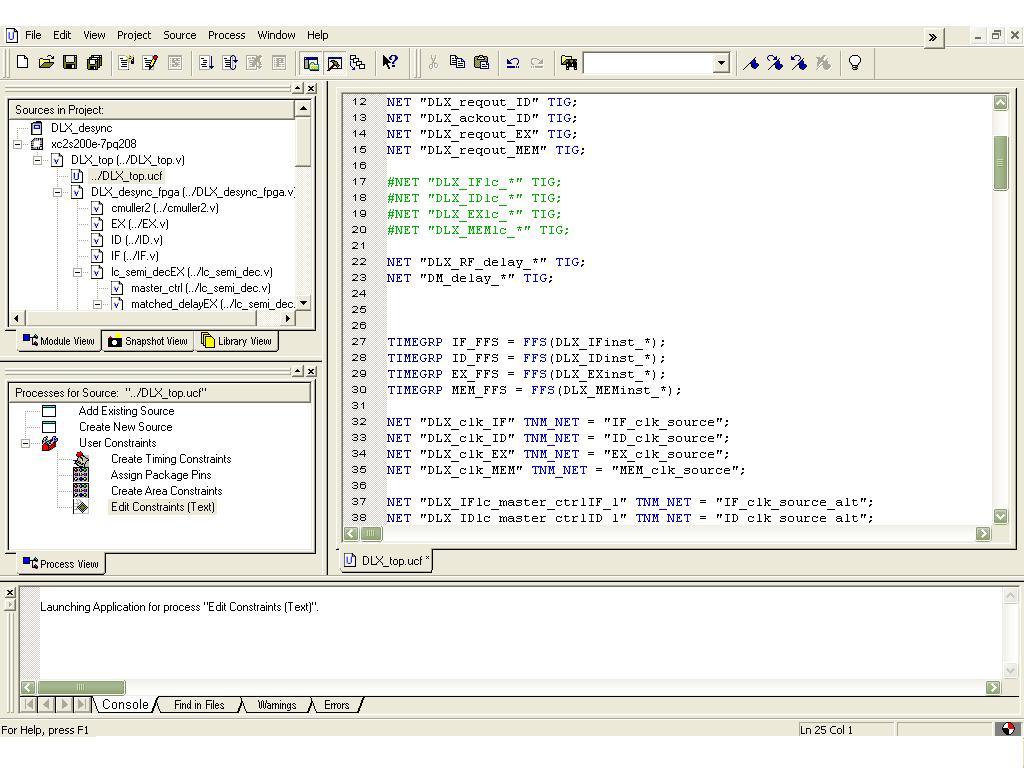
Task: Switch to Snapshot View tab
Action: [148, 341]
